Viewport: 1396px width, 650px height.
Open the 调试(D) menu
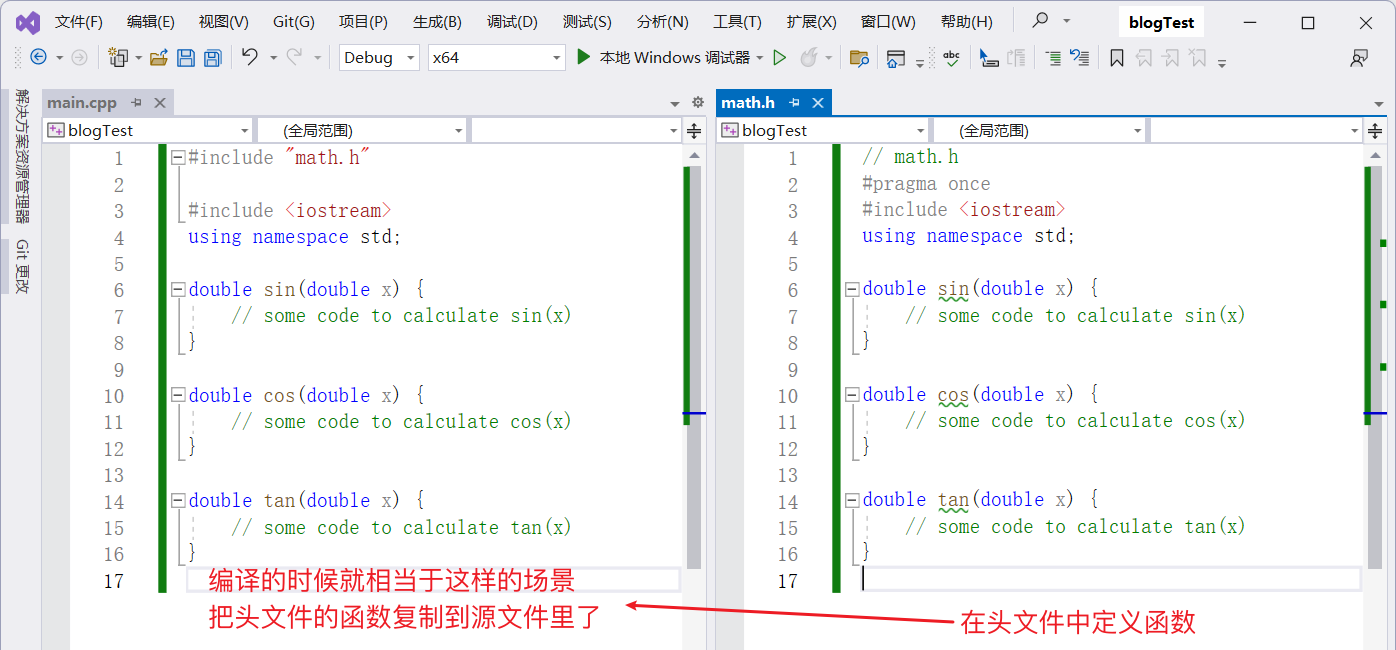click(x=512, y=21)
